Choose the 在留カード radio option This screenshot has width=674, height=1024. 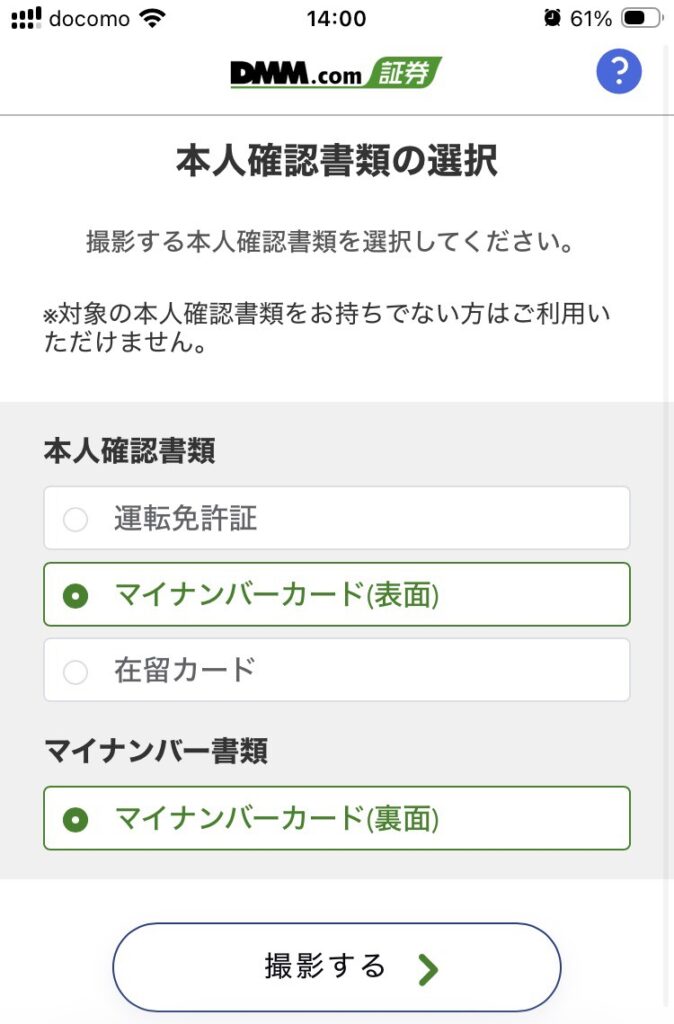75,671
